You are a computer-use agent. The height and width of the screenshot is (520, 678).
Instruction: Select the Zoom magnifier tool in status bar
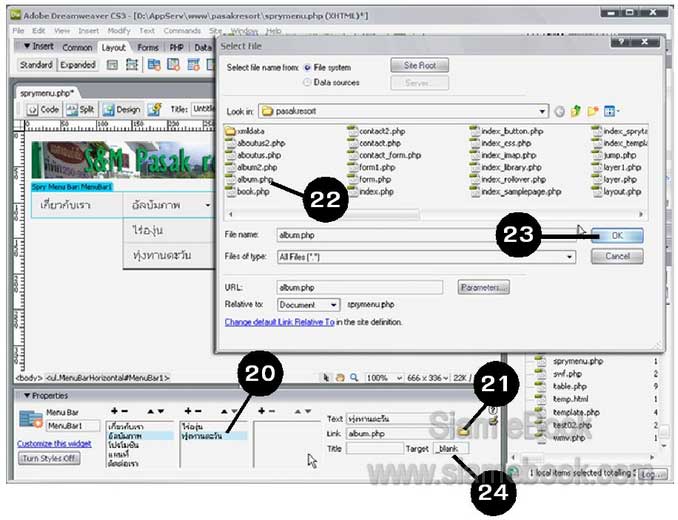(354, 378)
